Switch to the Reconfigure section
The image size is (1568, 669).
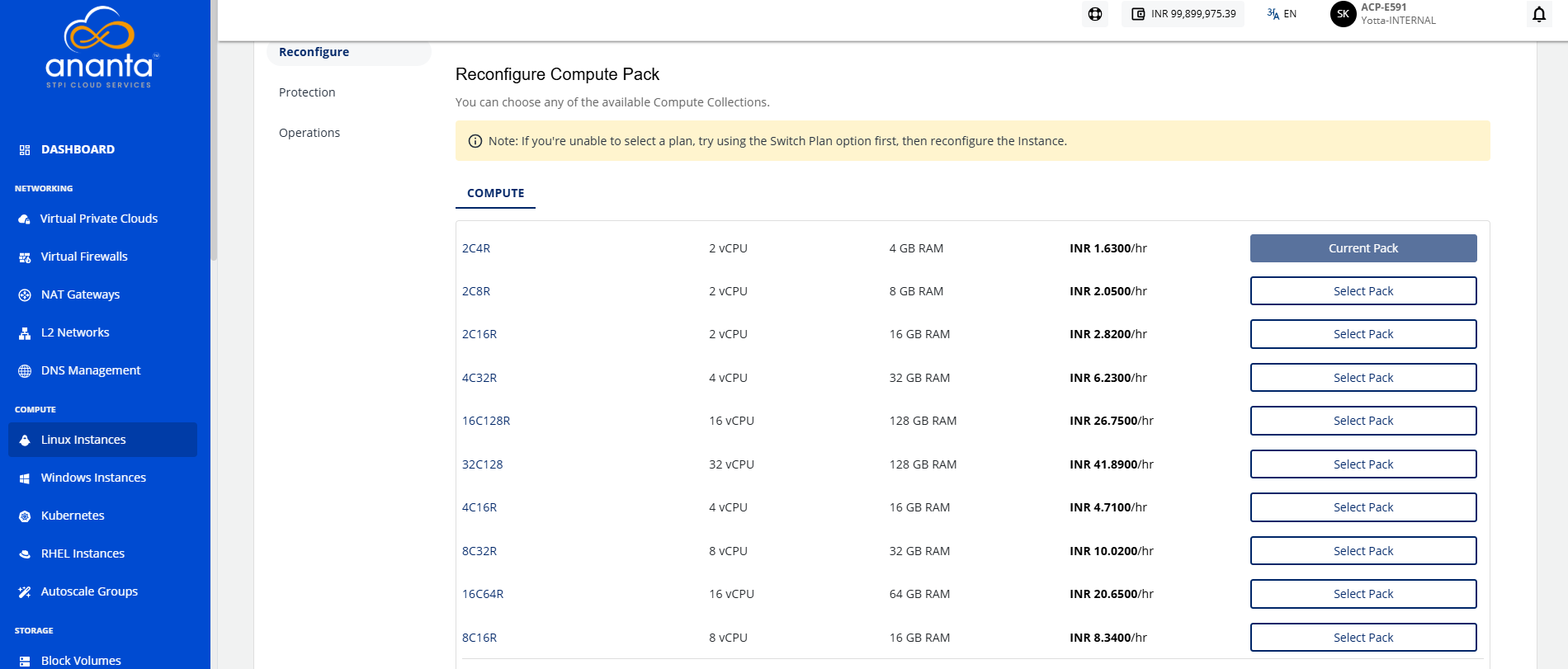pyautogui.click(x=348, y=52)
